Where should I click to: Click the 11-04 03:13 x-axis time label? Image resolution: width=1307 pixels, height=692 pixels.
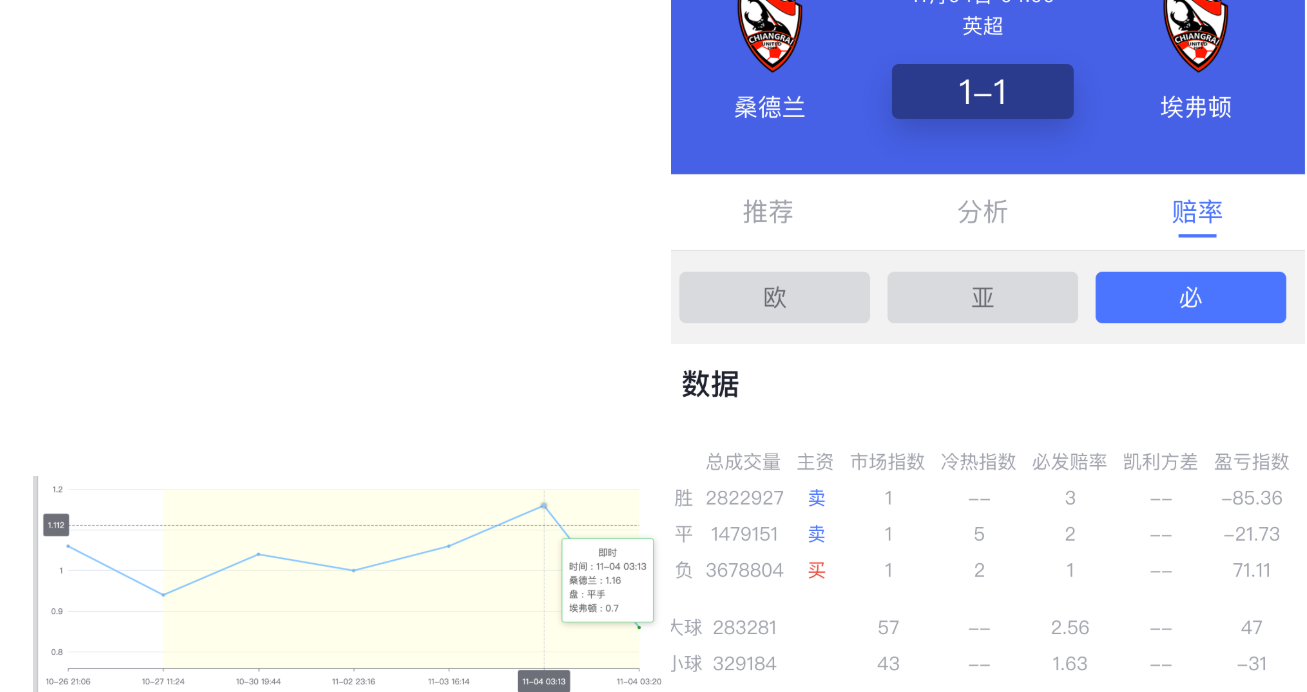pyautogui.click(x=544, y=681)
